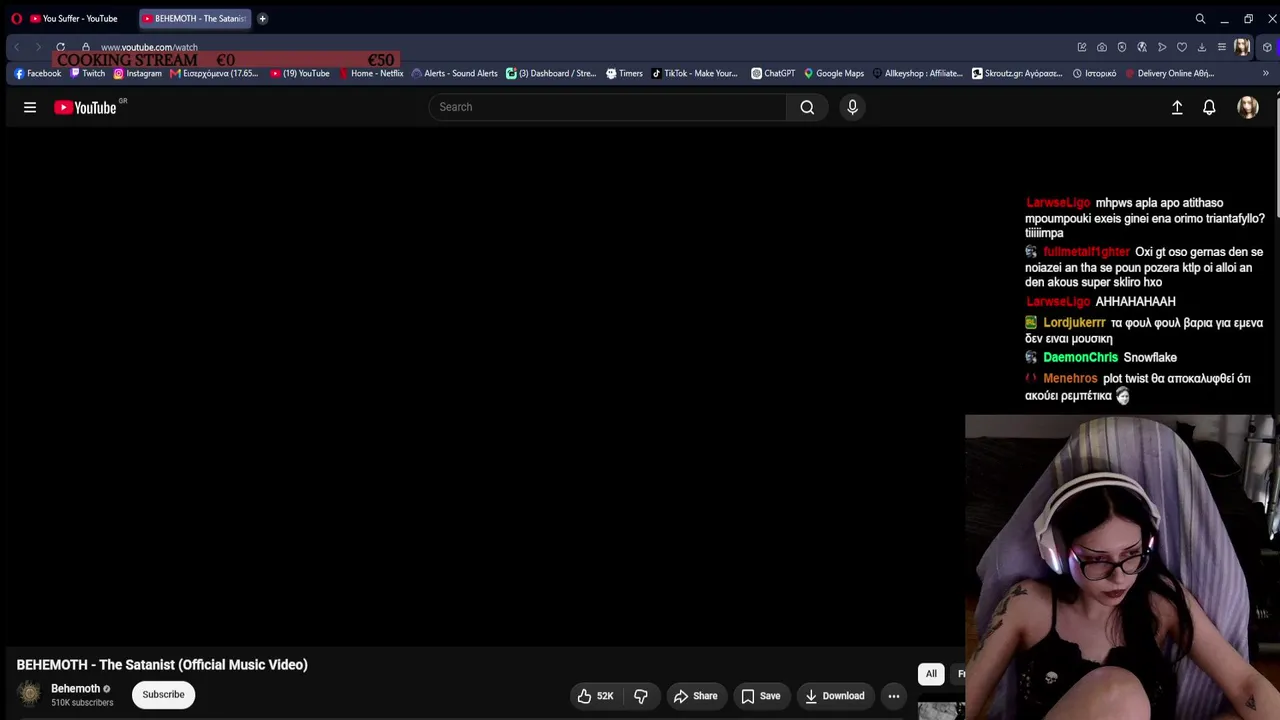Open more actions three-dot menu

[x=894, y=696]
